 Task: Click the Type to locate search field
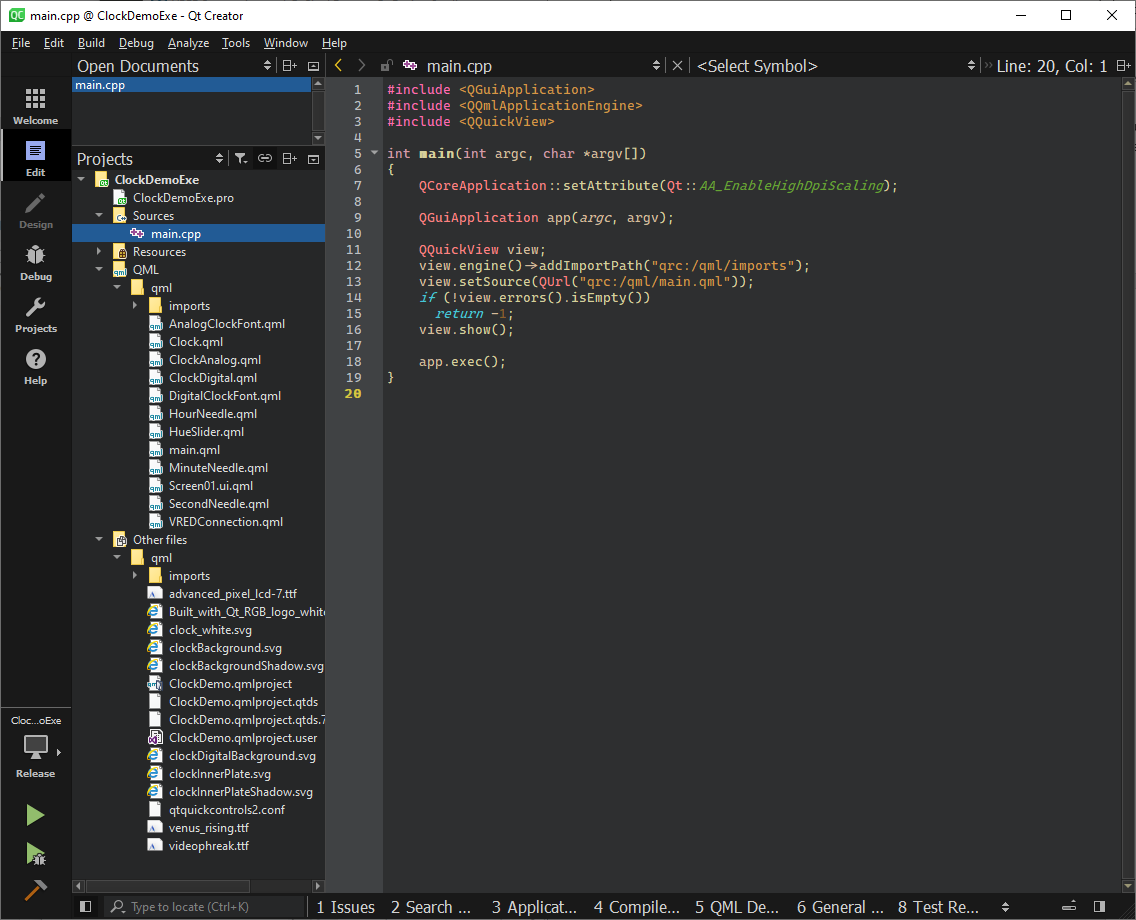click(x=205, y=907)
